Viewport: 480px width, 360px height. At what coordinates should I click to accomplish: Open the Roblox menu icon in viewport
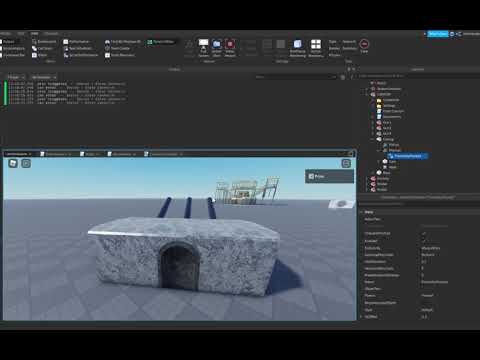pos(13,163)
